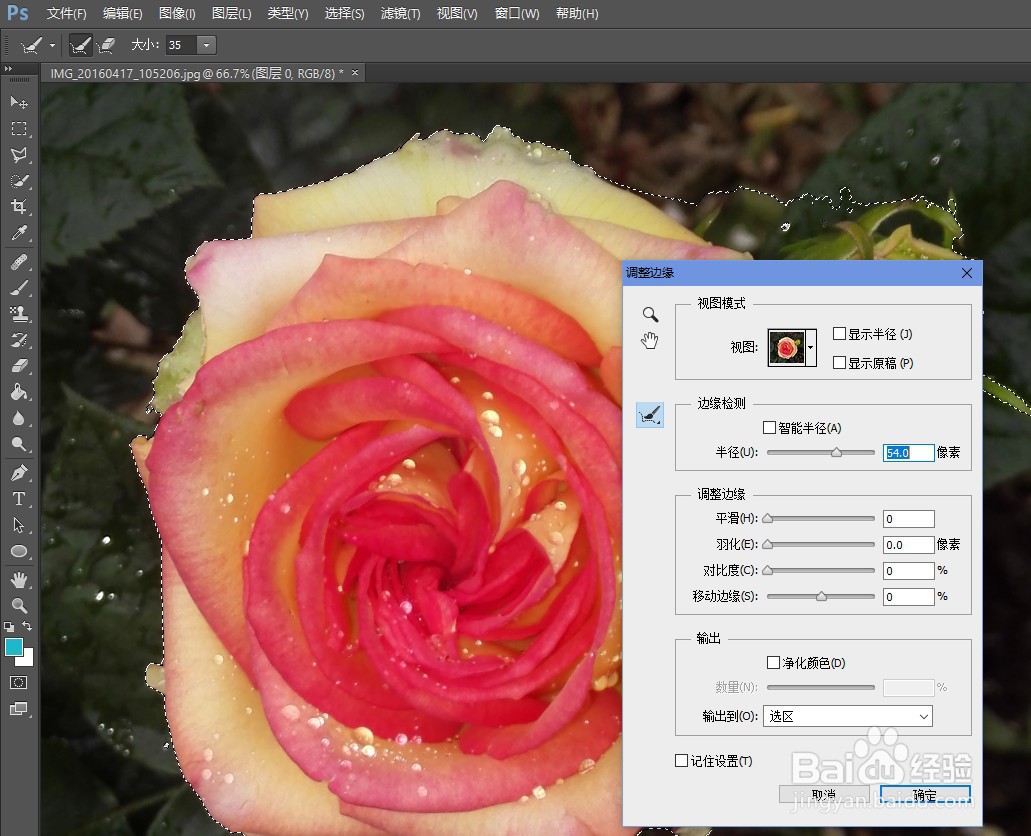Select the Eyedropper tool

point(19,233)
